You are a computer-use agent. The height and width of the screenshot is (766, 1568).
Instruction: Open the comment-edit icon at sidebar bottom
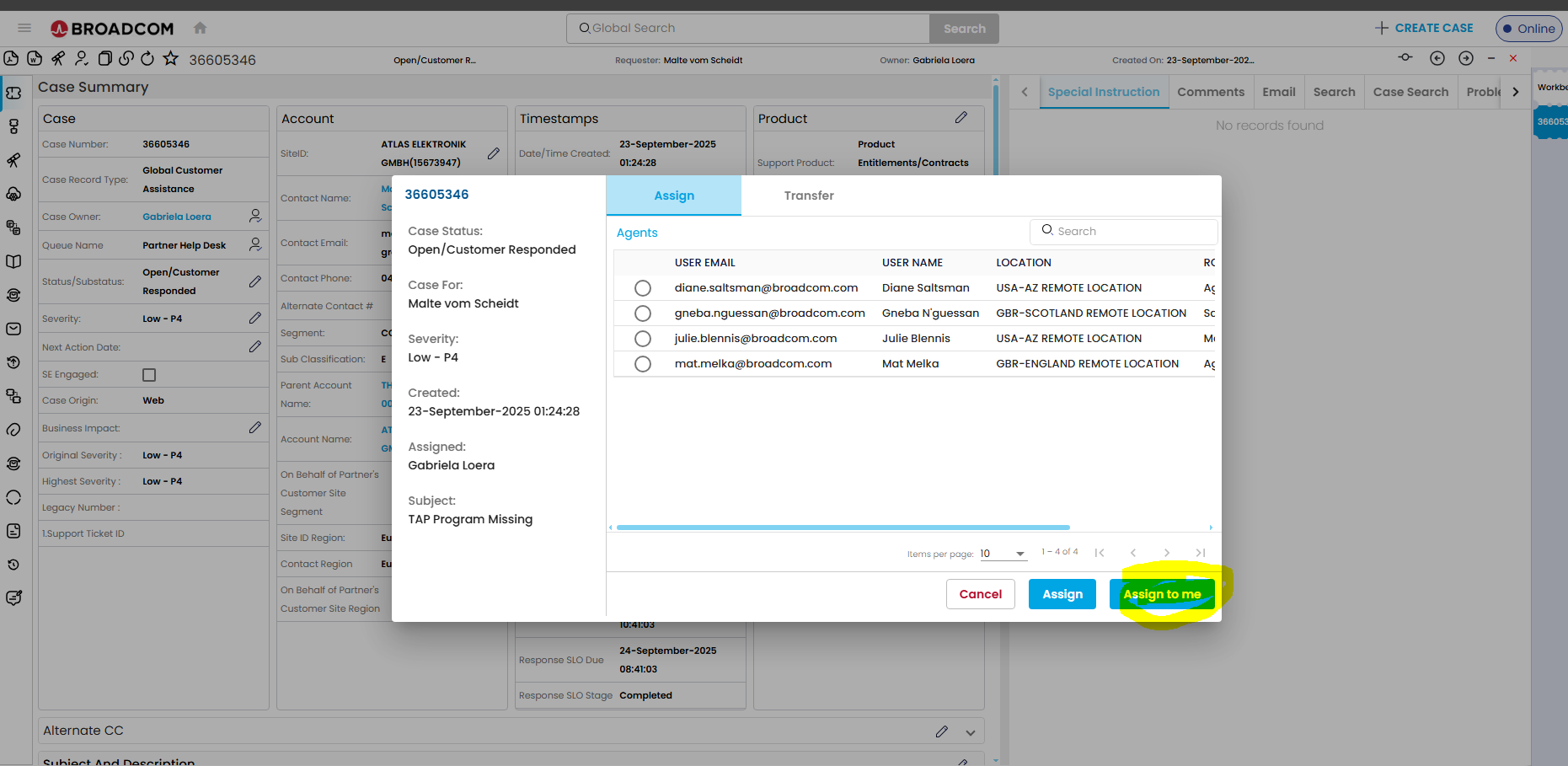(13, 597)
